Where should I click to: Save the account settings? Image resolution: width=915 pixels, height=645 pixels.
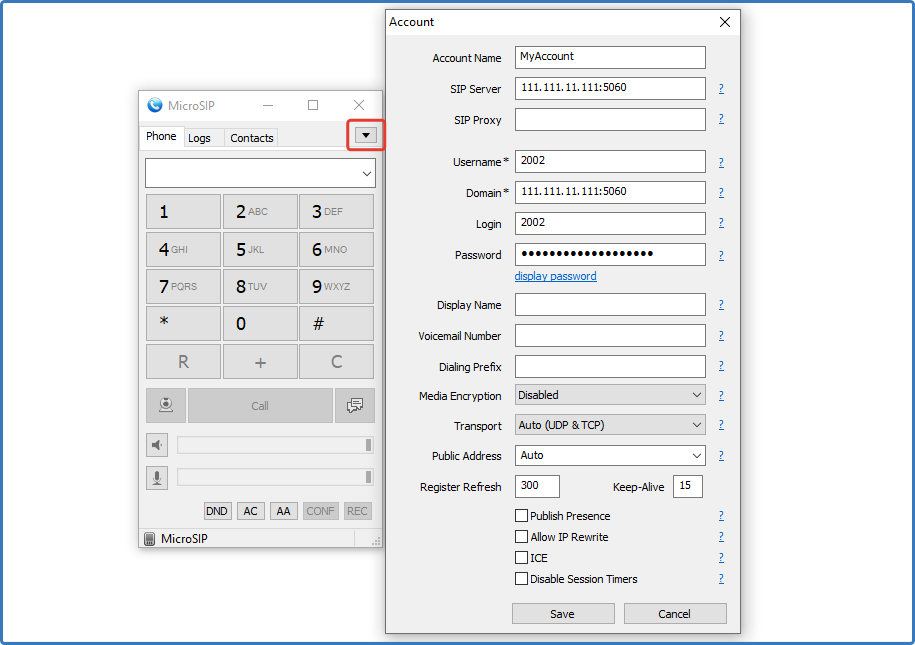562,614
